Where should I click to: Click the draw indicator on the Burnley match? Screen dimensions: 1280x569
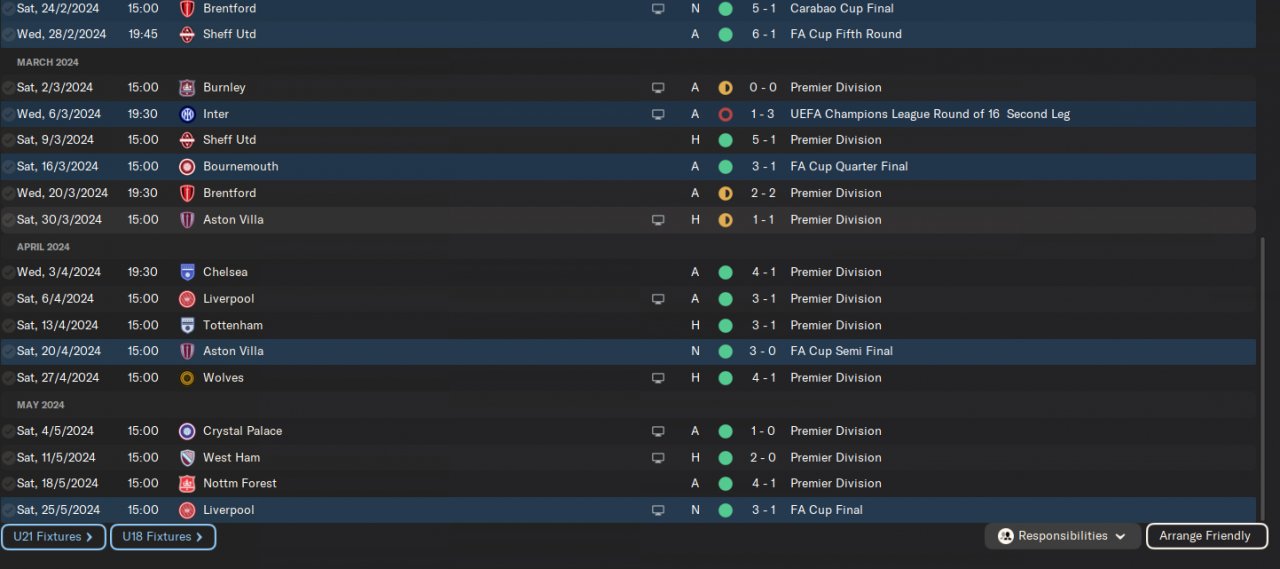pos(725,88)
